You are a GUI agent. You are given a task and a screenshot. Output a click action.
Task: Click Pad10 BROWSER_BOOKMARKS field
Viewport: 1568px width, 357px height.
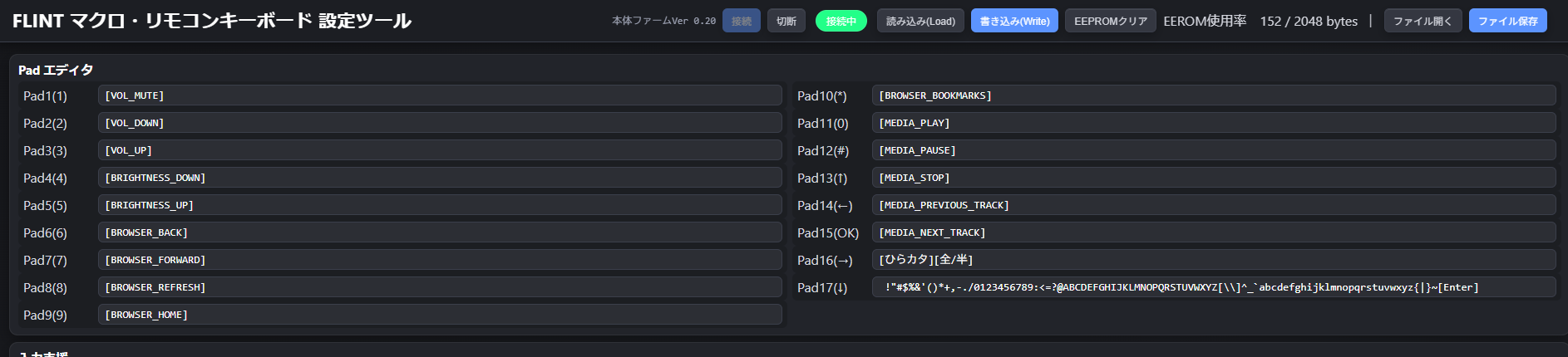pos(1213,95)
